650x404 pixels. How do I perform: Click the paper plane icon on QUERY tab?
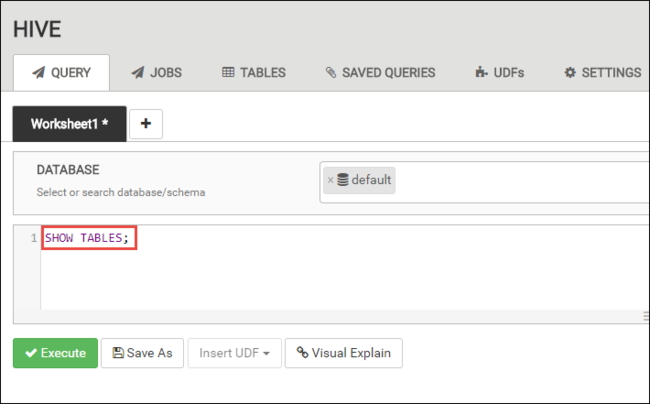[38, 73]
